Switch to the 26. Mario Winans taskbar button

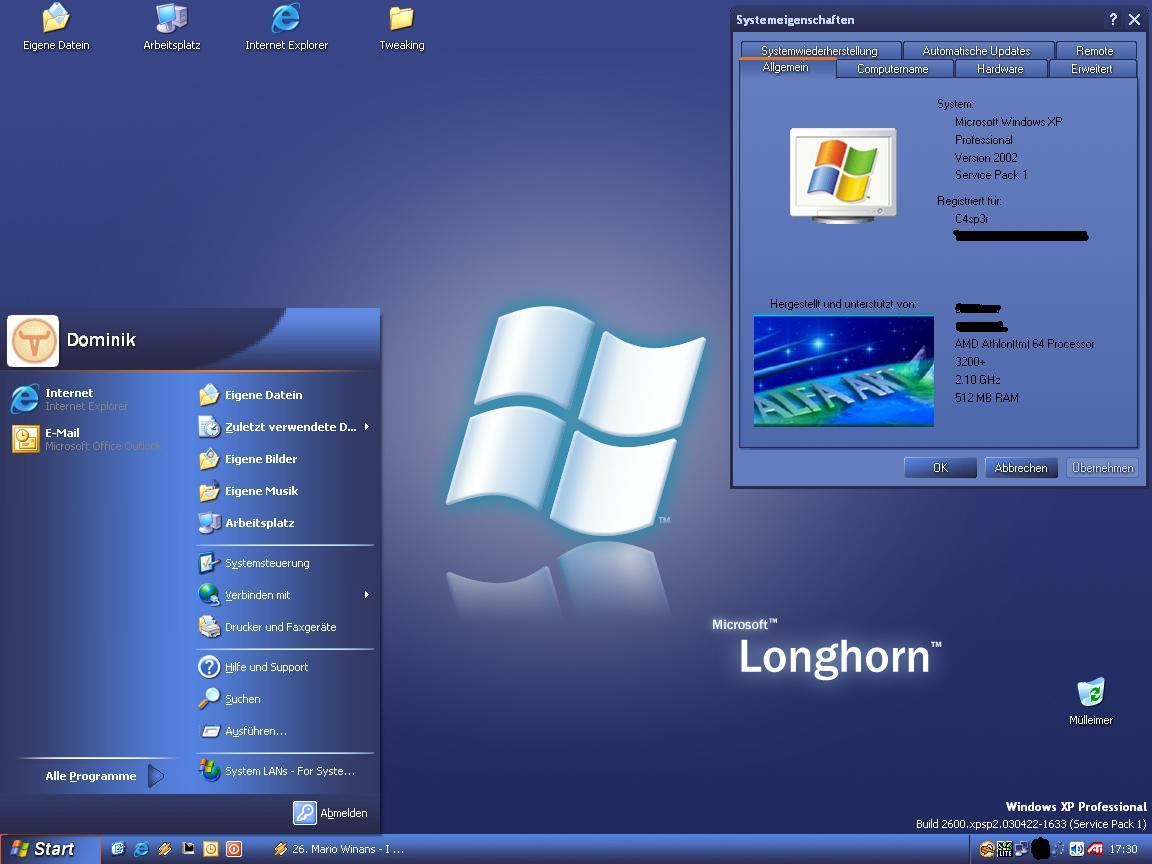(x=338, y=849)
